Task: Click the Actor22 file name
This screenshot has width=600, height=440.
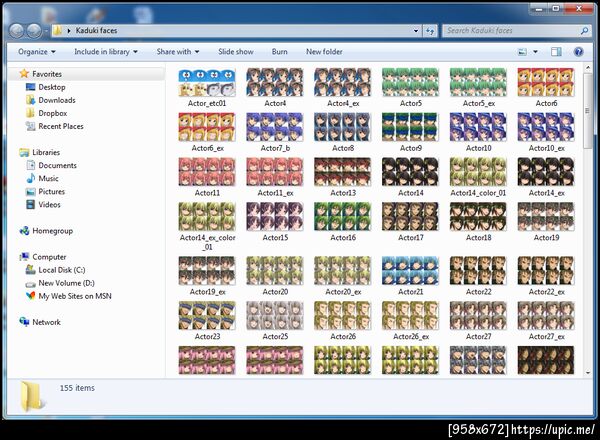Action: (x=478, y=292)
